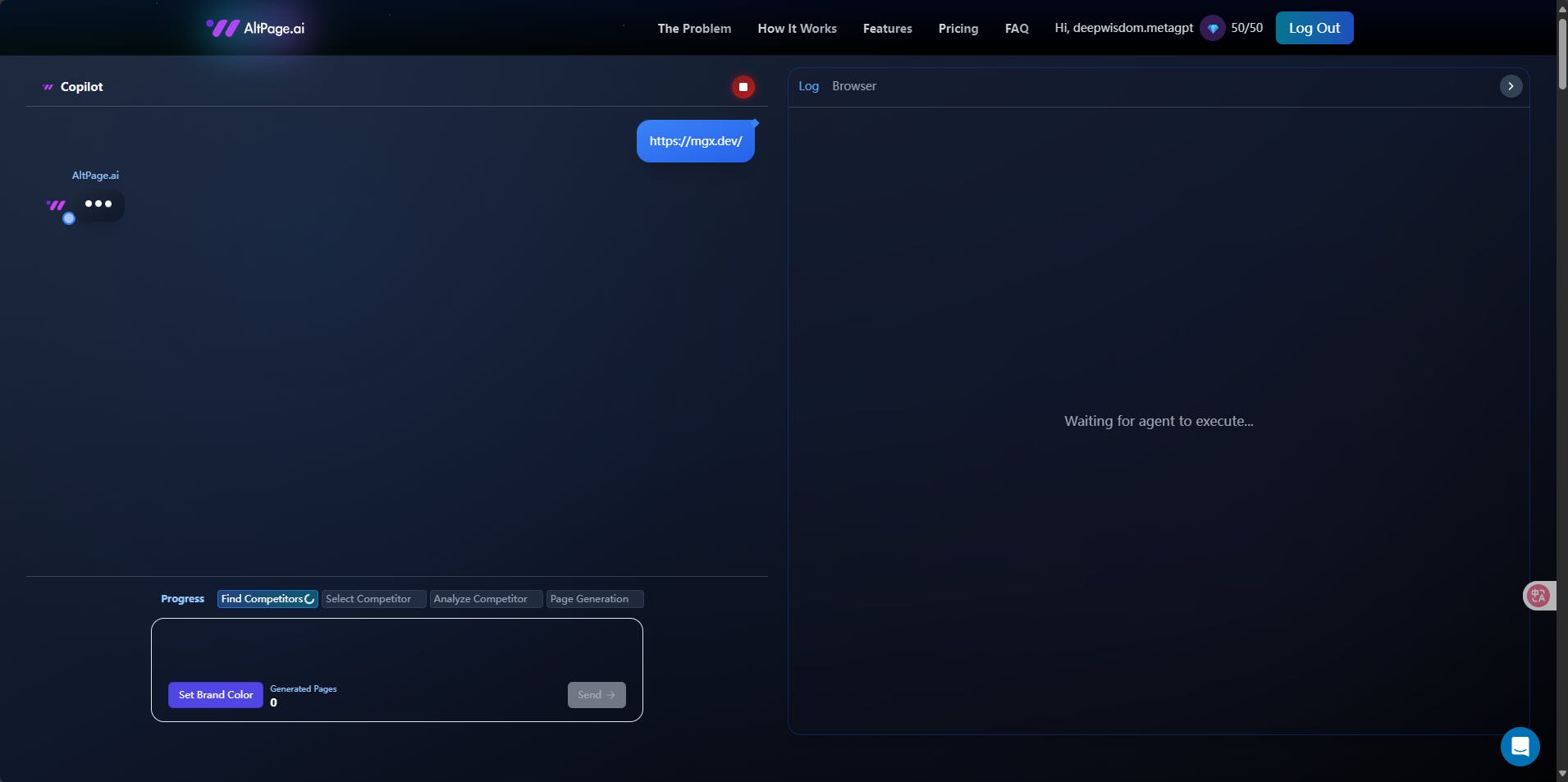This screenshot has width=1568, height=782.
Task: Select the Analyze Competitor progress step
Action: click(486, 599)
